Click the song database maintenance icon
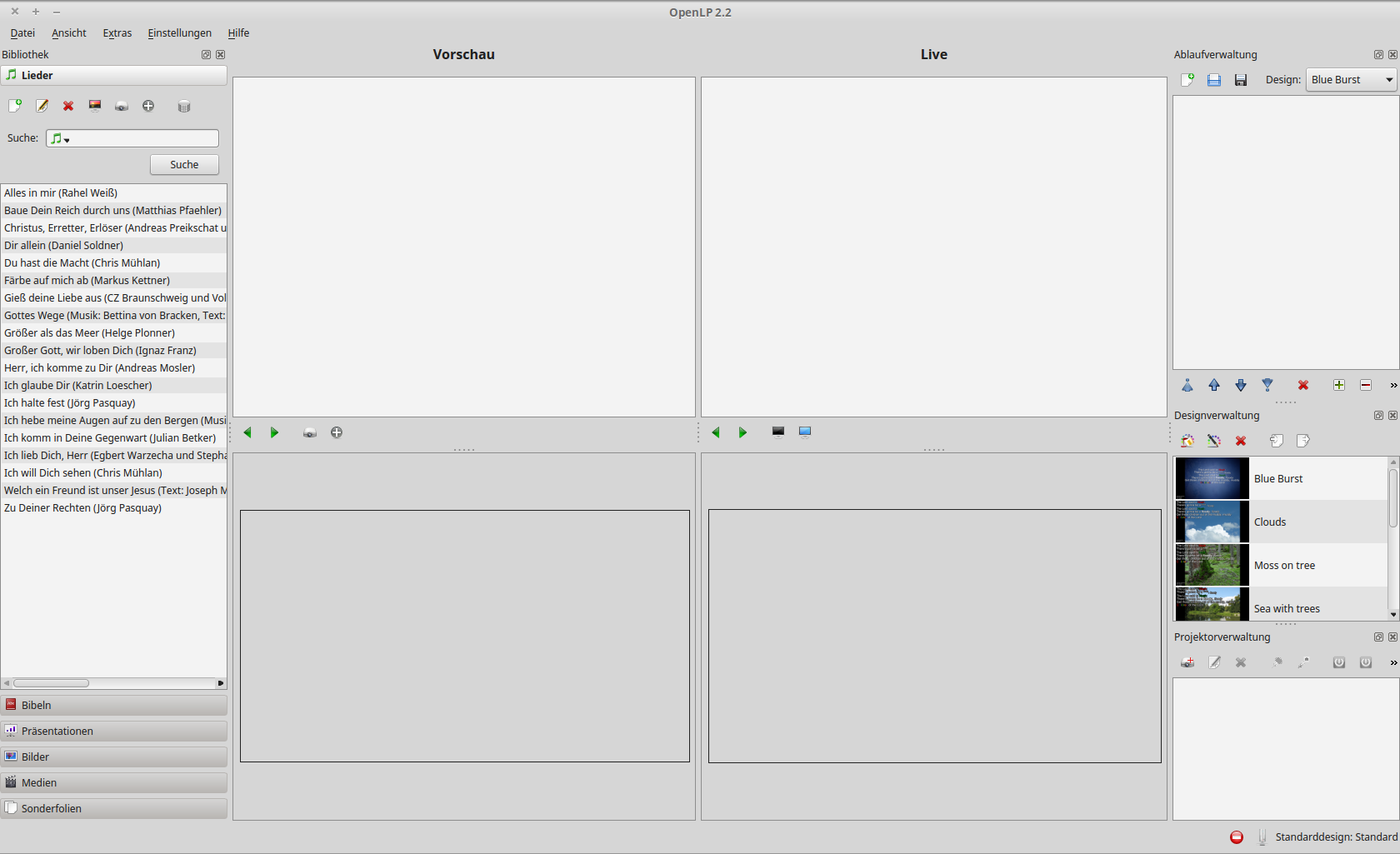1400x854 pixels. (184, 106)
